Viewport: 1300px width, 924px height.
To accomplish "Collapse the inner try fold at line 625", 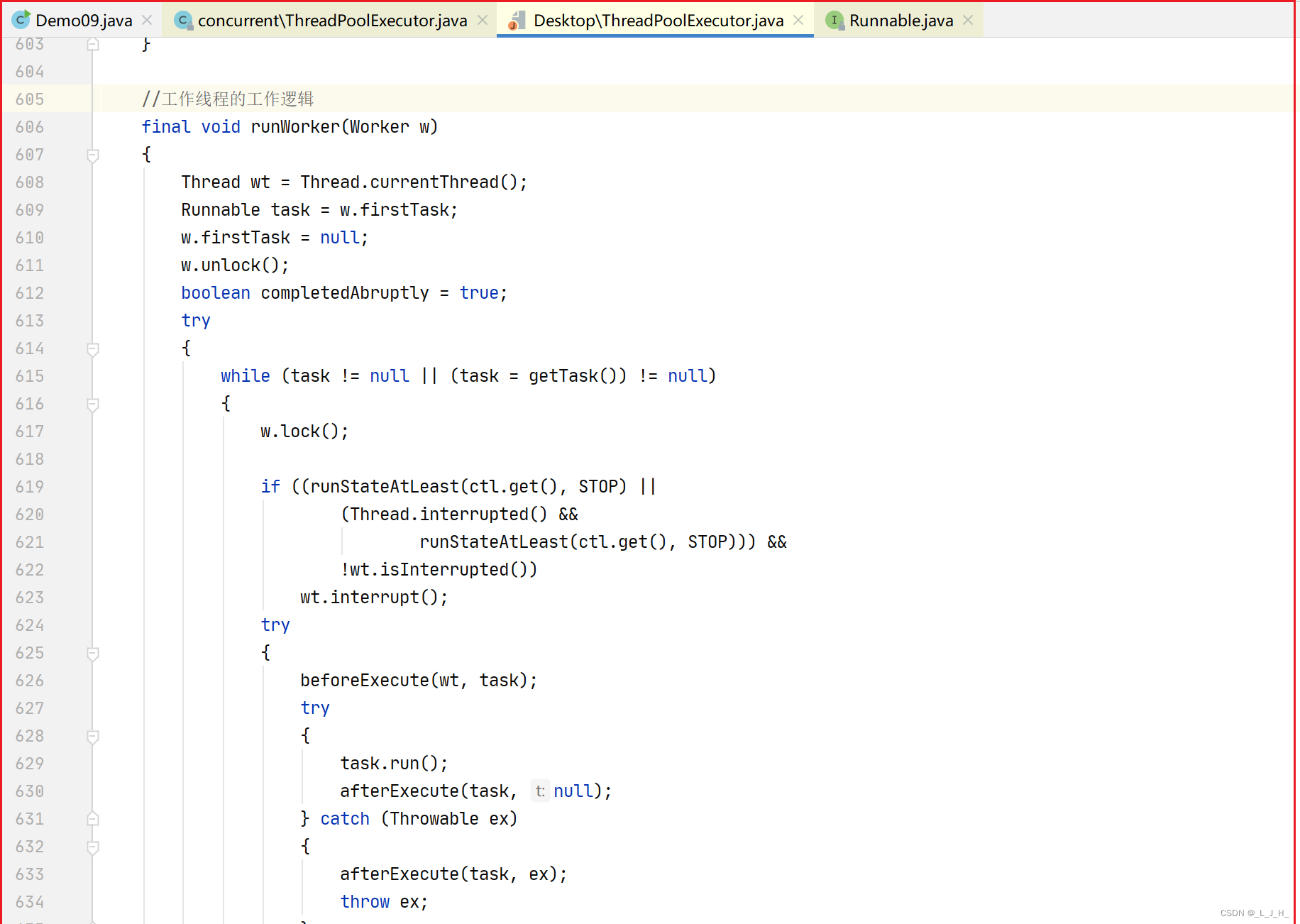I will 92,653.
